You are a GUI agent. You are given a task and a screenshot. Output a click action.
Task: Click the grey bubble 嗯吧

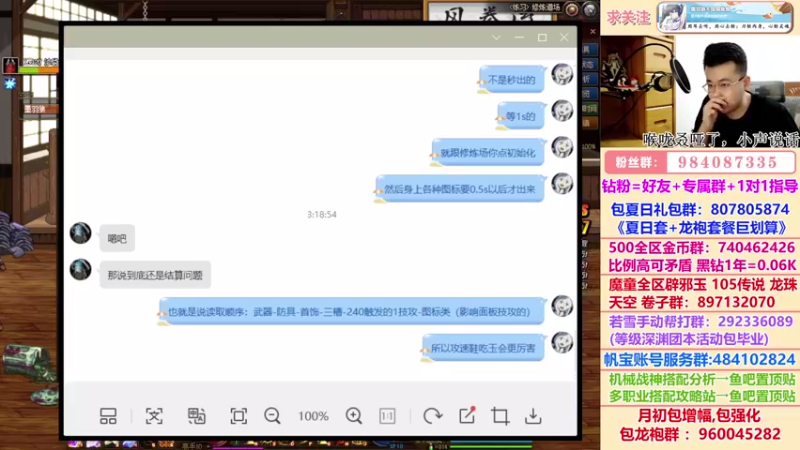pos(117,238)
